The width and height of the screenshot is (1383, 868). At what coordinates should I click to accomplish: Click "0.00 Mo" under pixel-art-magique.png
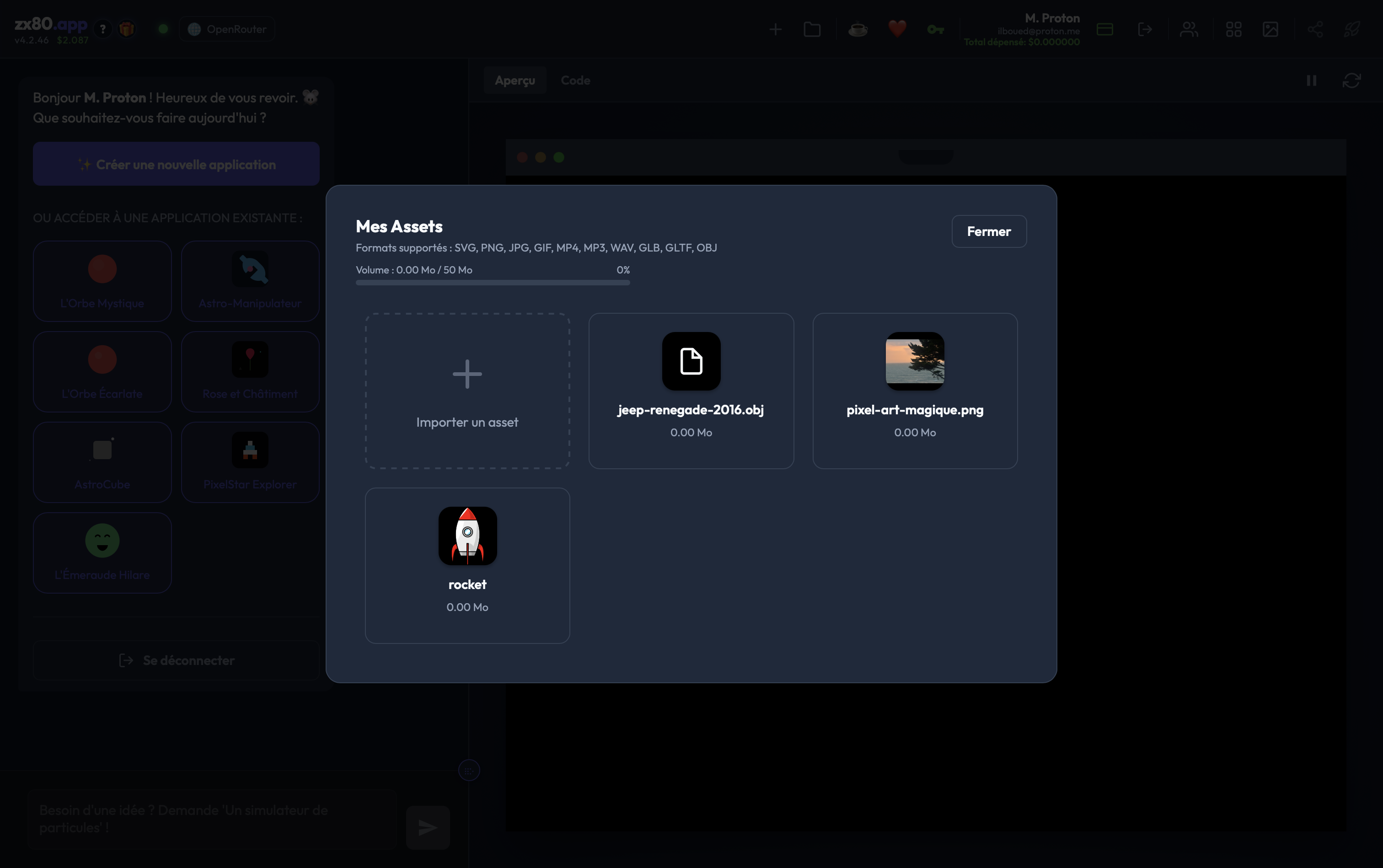tap(915, 432)
